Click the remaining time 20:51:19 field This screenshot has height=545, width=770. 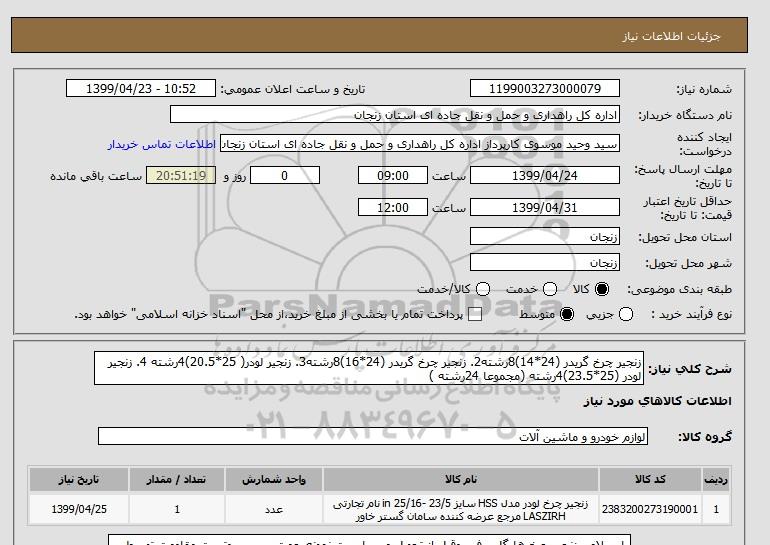(181, 175)
